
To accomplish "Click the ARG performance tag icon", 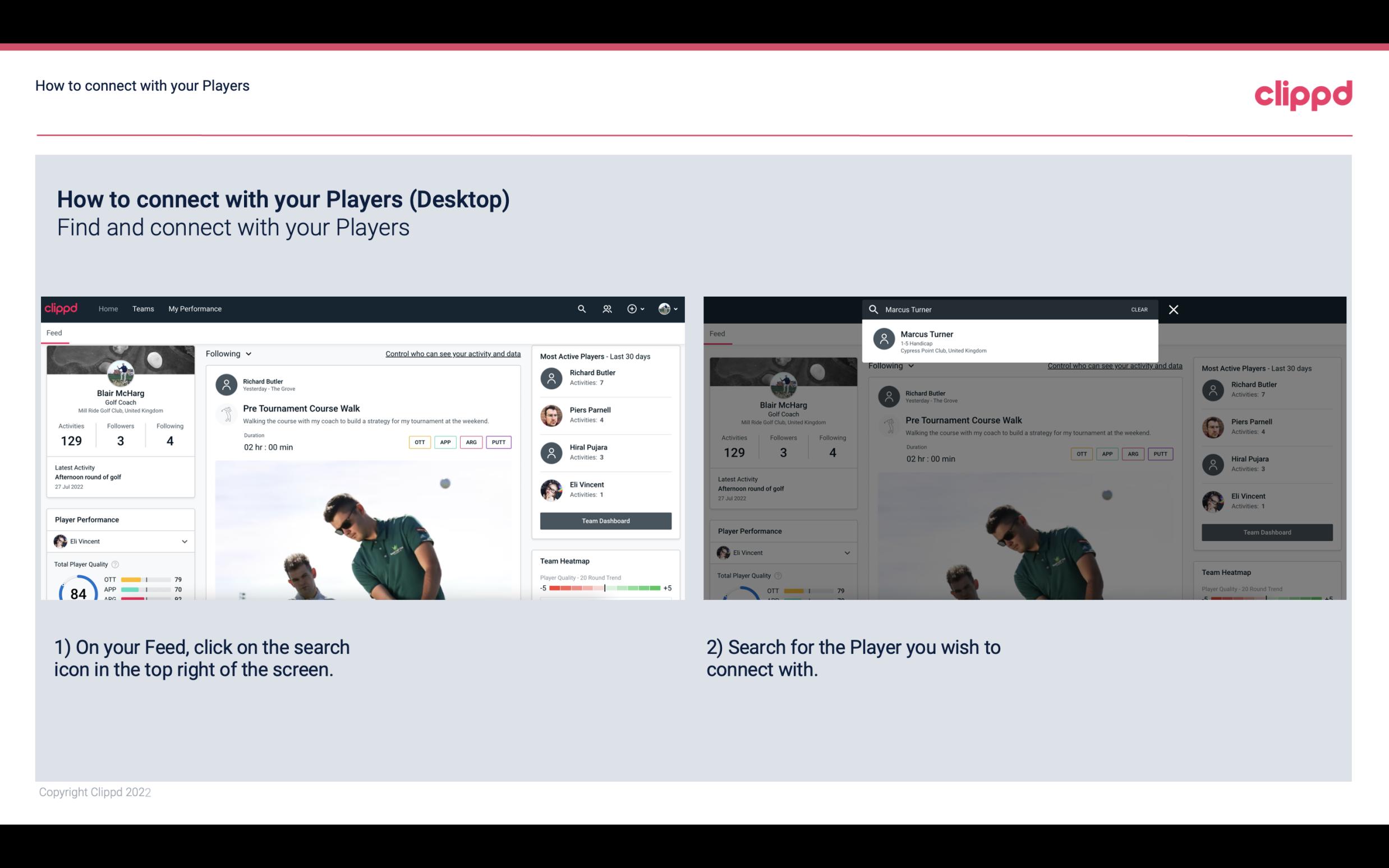I will pos(470,442).
